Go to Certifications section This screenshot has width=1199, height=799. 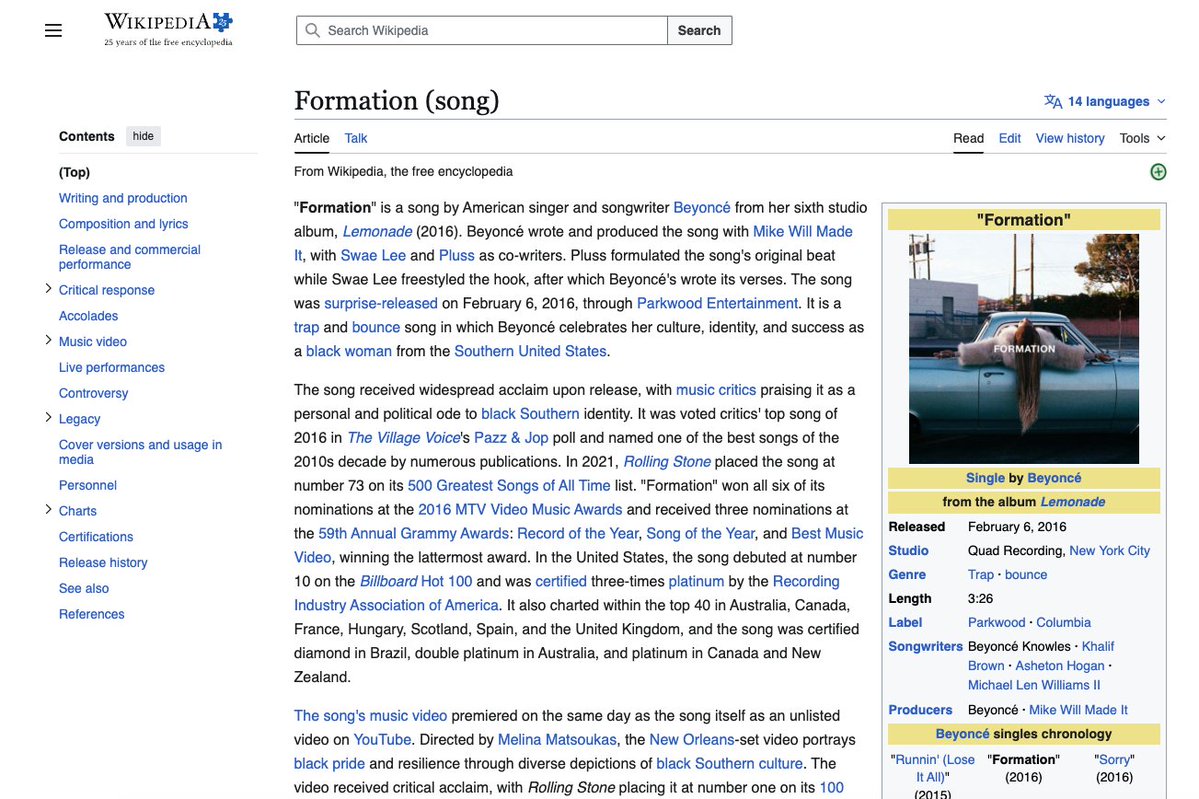coord(96,537)
